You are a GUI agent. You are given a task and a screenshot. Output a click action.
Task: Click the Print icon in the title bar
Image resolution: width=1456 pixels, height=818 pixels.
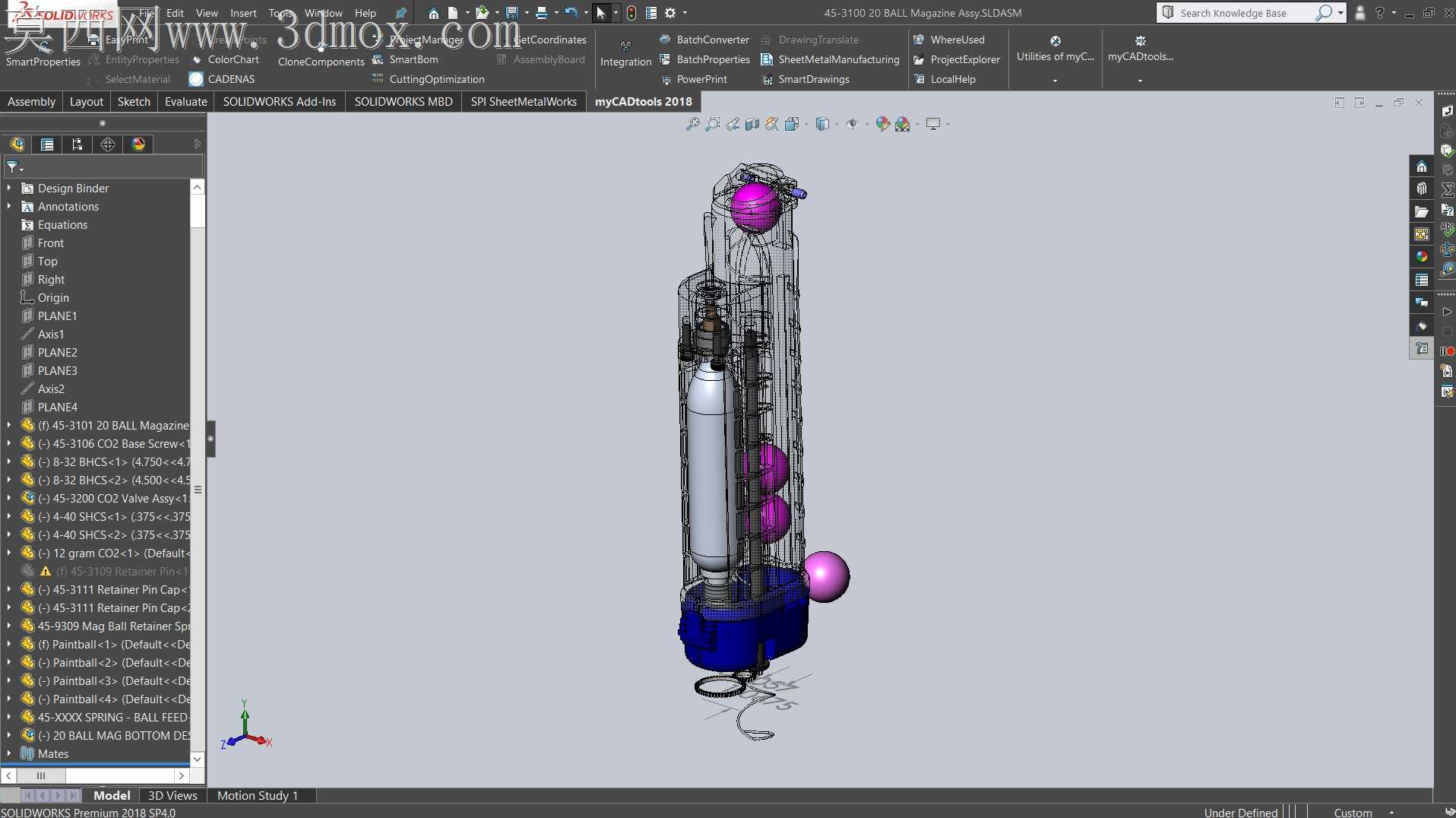coord(541,13)
